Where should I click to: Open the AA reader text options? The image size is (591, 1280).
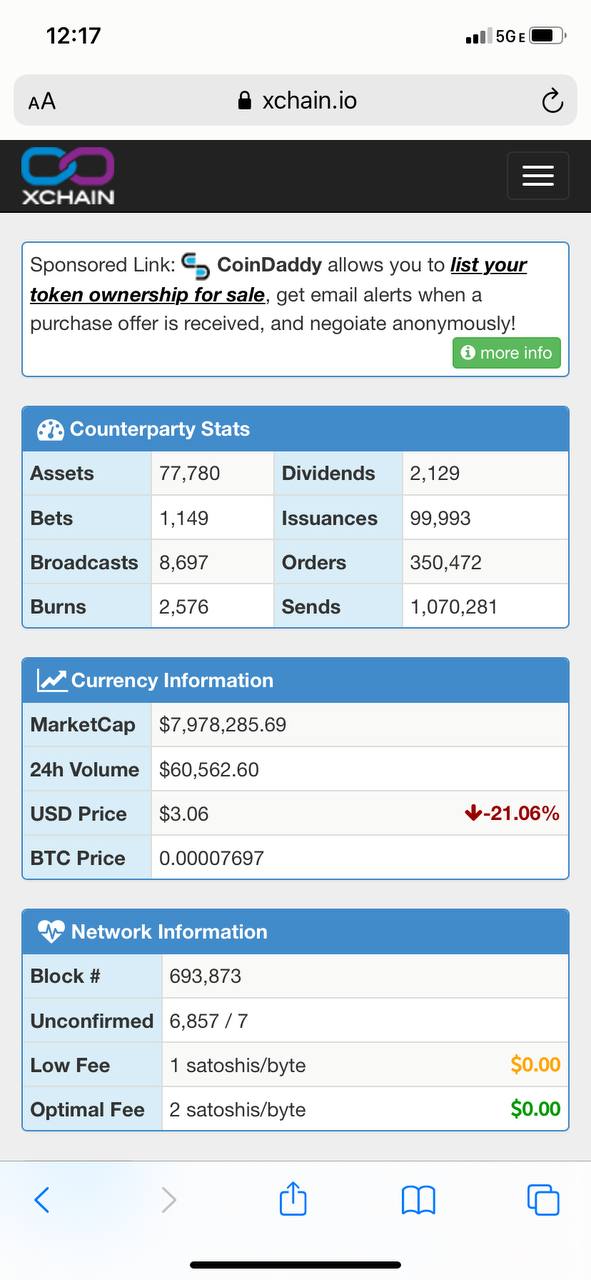pyautogui.click(x=42, y=101)
